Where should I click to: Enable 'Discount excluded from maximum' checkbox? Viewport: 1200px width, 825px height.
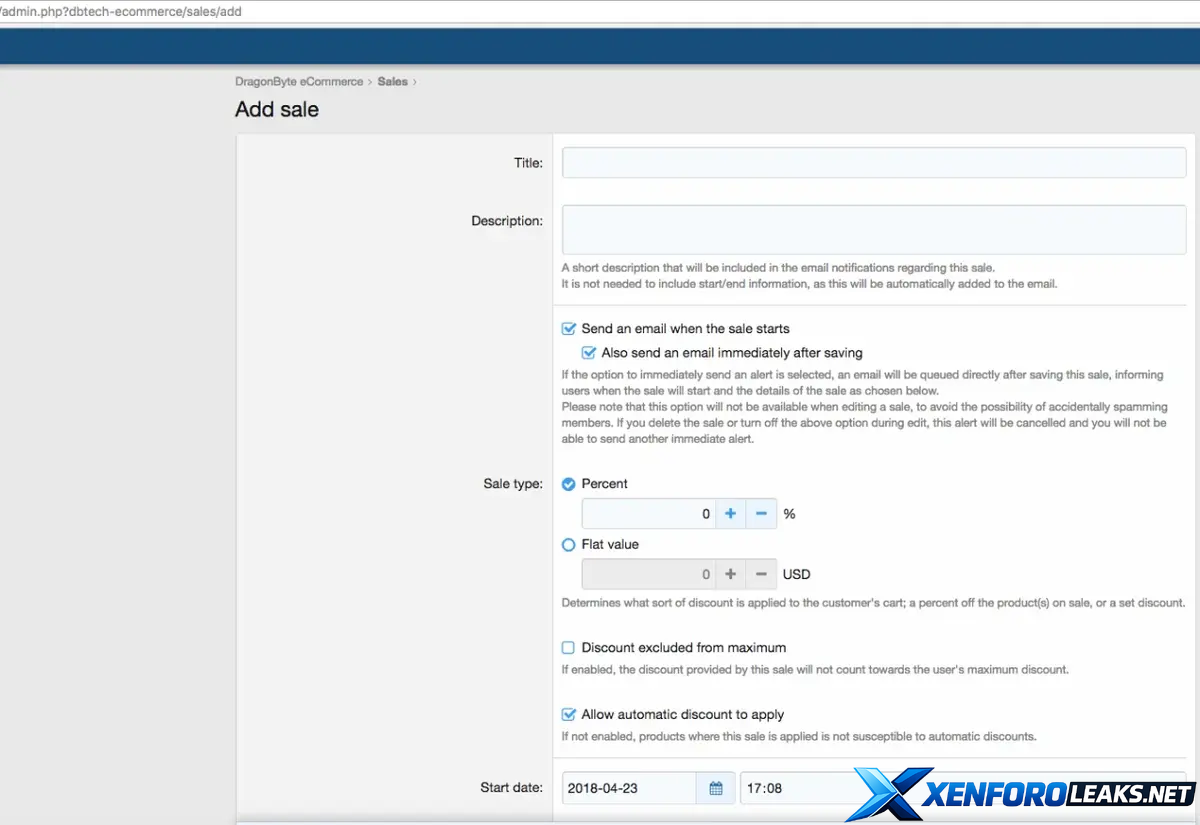[x=569, y=648]
